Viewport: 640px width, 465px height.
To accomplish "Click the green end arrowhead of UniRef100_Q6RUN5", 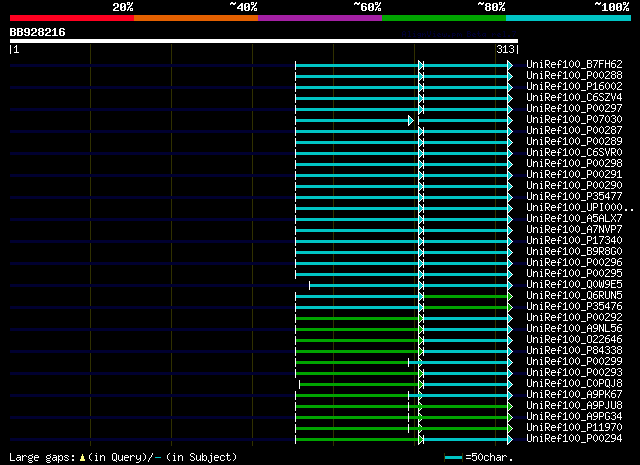I will pos(510,296).
